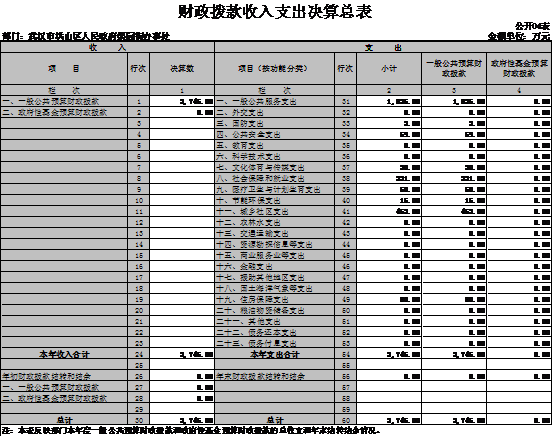Select the 年初财政拨款结转和结余 cell

coord(64,376)
